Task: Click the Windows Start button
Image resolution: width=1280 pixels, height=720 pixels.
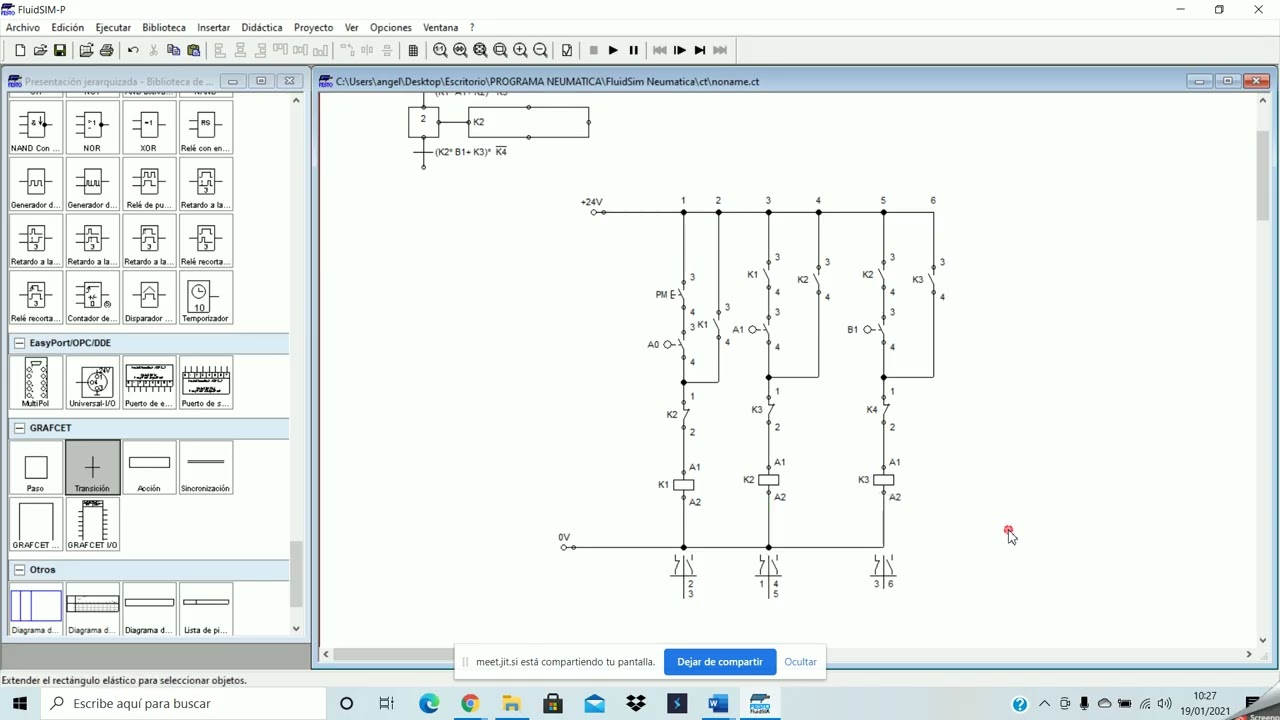Action: (20, 703)
